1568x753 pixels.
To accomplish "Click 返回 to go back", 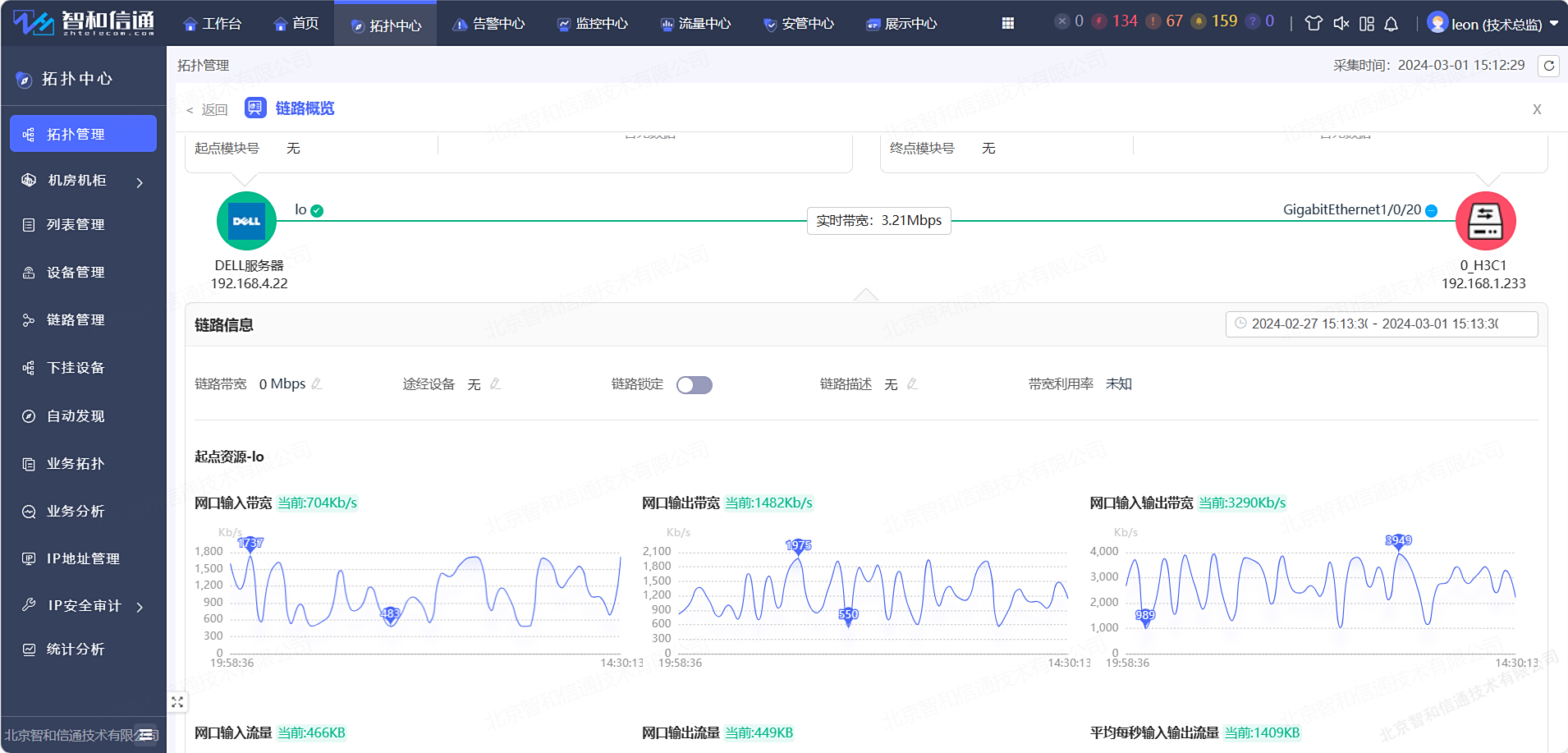I will point(207,109).
